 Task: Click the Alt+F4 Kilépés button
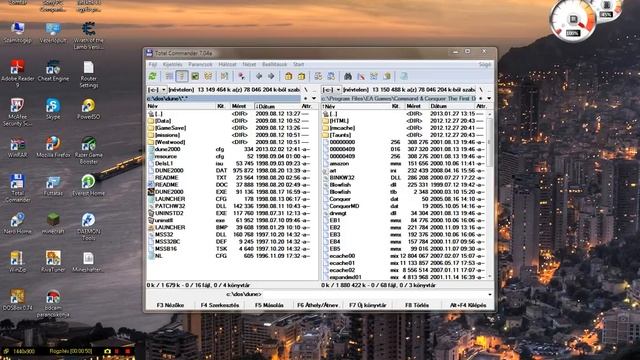coord(468,305)
